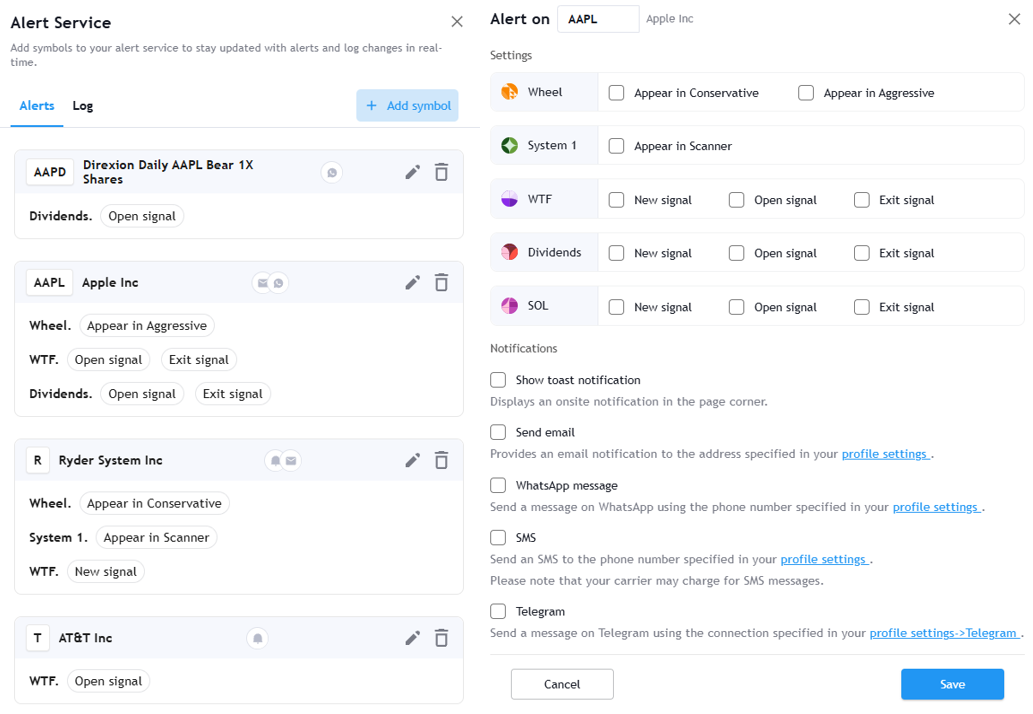Delete the AAPD alert with trash icon
Viewport: 1033px width, 714px height.
pos(441,172)
